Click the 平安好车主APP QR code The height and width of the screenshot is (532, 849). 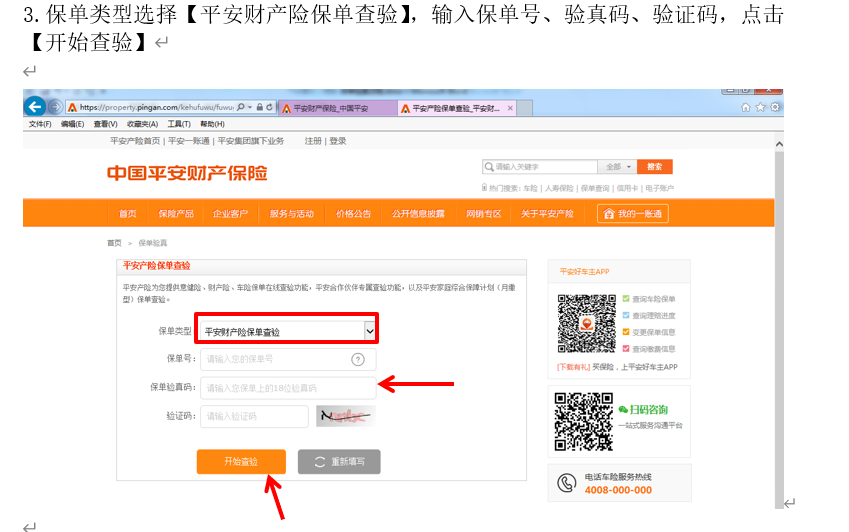pyautogui.click(x=586, y=325)
